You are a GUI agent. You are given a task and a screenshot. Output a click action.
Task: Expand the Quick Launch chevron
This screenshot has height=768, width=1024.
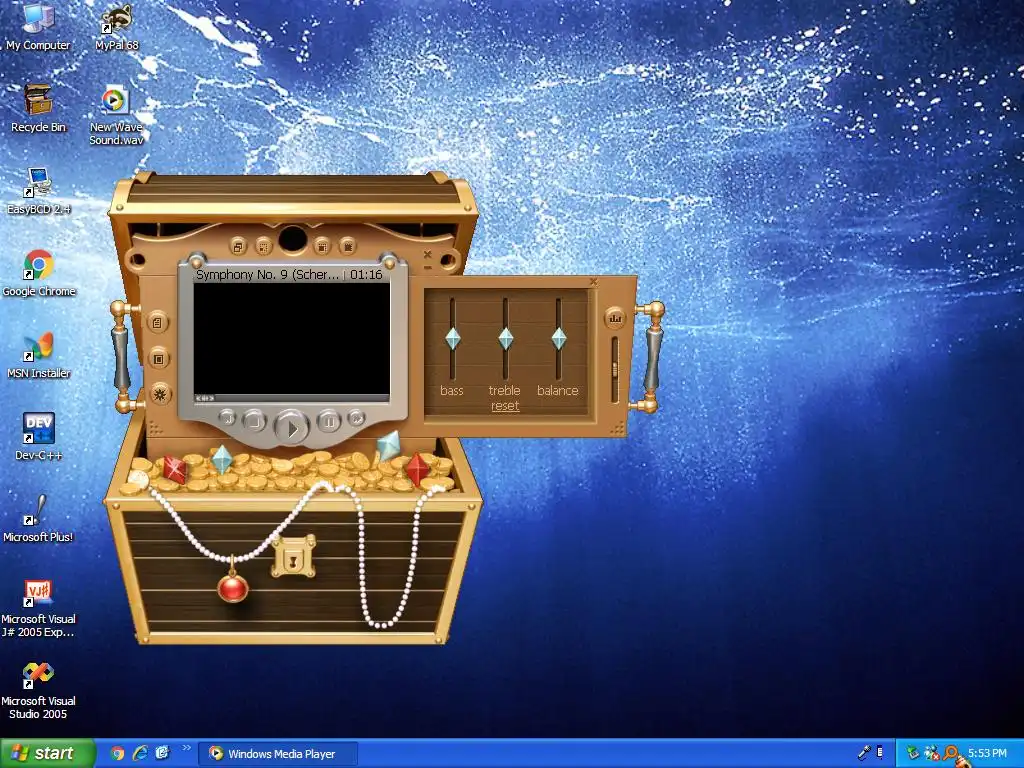tap(186, 748)
